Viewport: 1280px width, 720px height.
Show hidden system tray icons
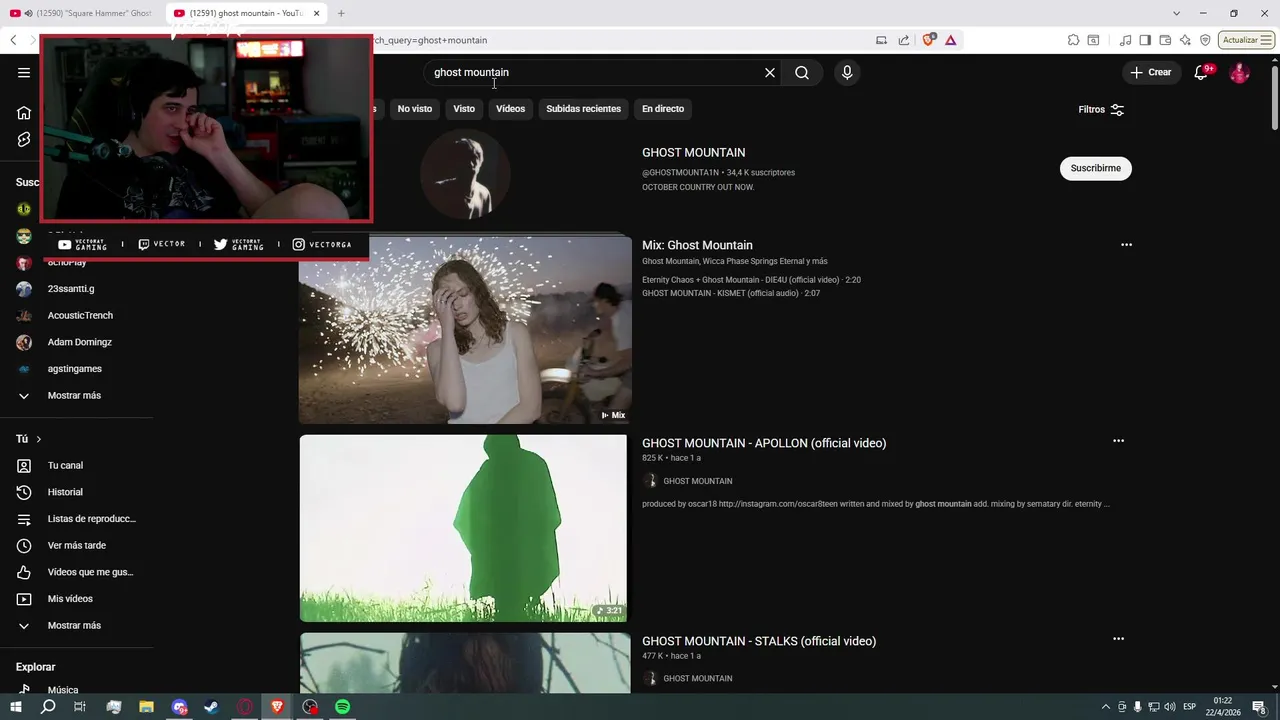click(1105, 707)
